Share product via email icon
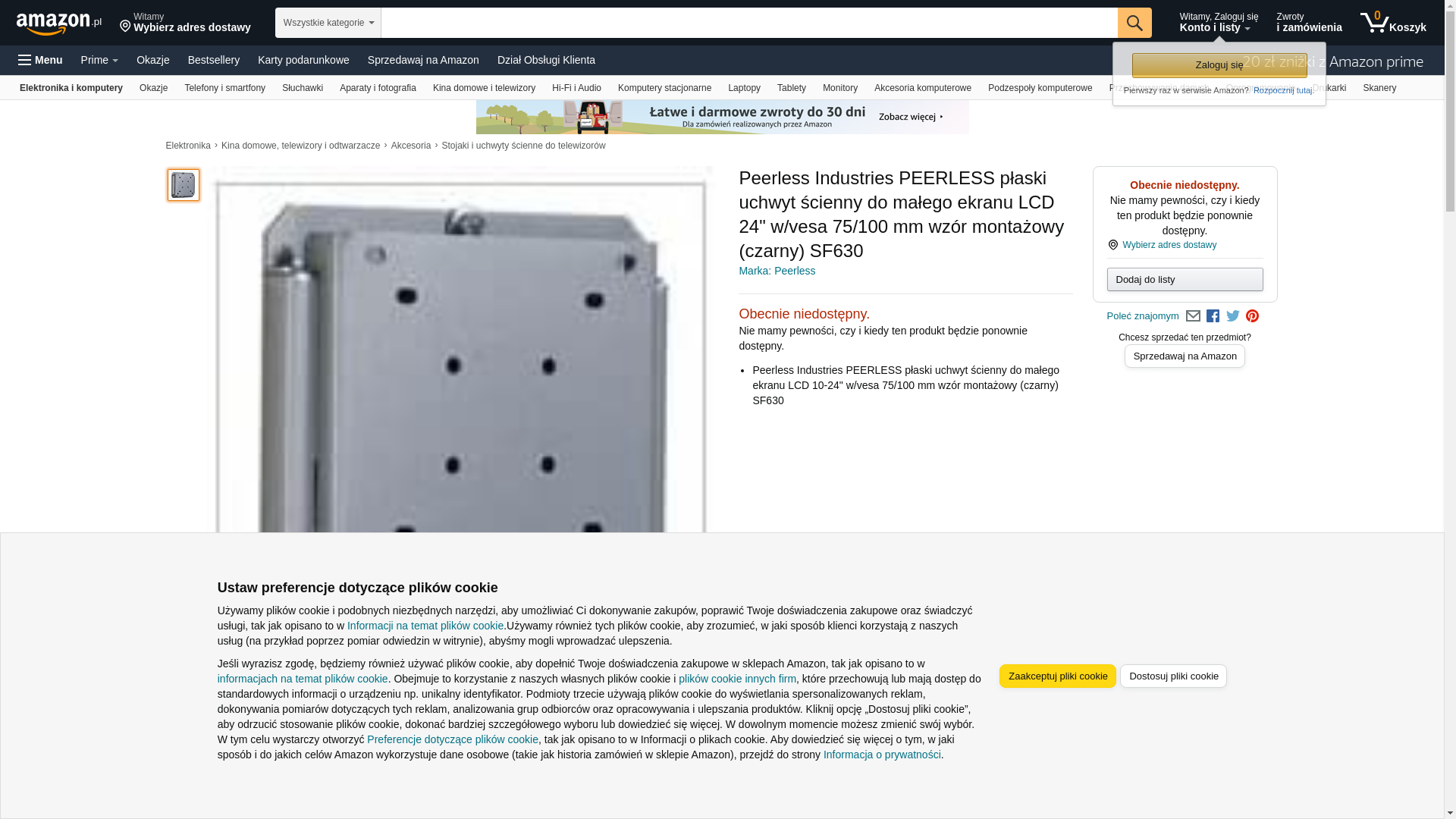1456x819 pixels. point(1193,316)
